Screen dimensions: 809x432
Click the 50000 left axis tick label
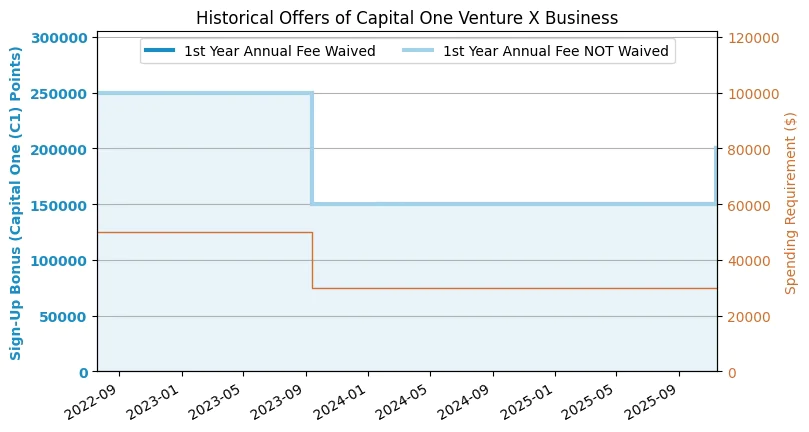pyautogui.click(x=66, y=317)
